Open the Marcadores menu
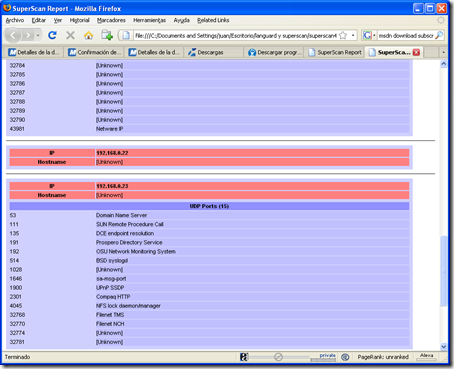Image resolution: width=454 pixels, height=369 pixels. click(111, 20)
